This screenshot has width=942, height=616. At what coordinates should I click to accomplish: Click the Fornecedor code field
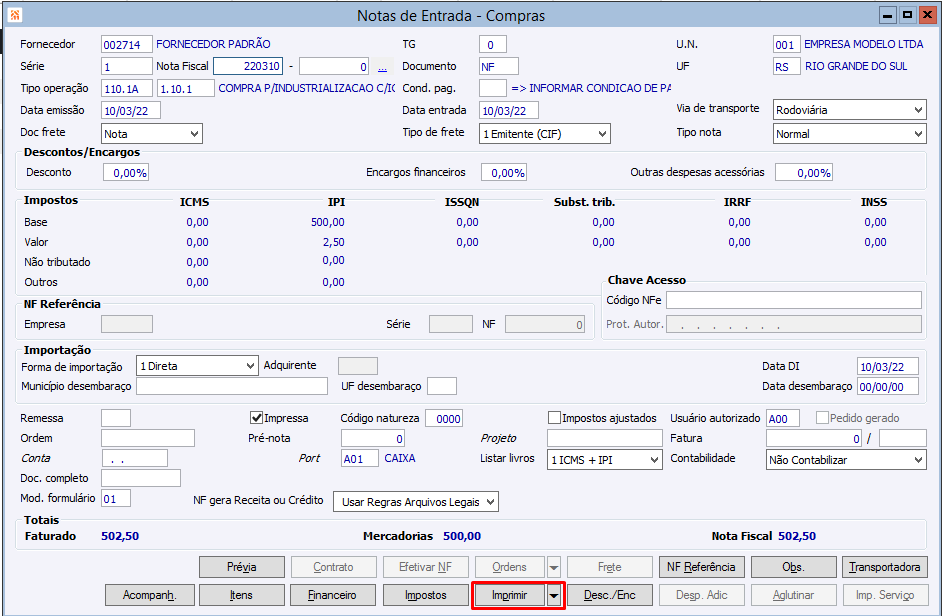point(127,45)
